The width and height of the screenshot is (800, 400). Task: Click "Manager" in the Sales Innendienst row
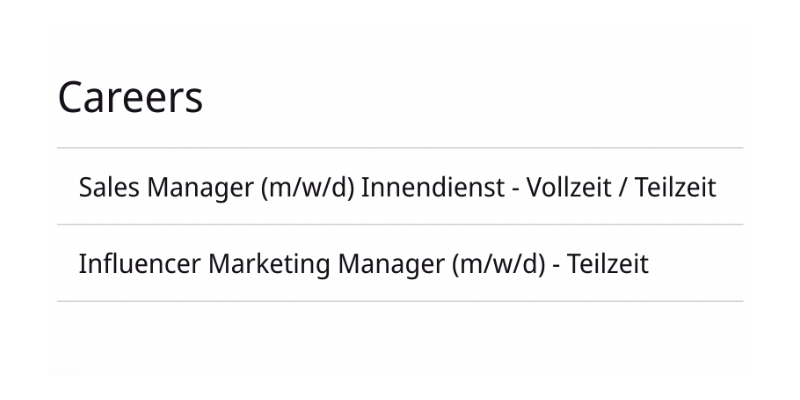pyautogui.click(x=197, y=187)
